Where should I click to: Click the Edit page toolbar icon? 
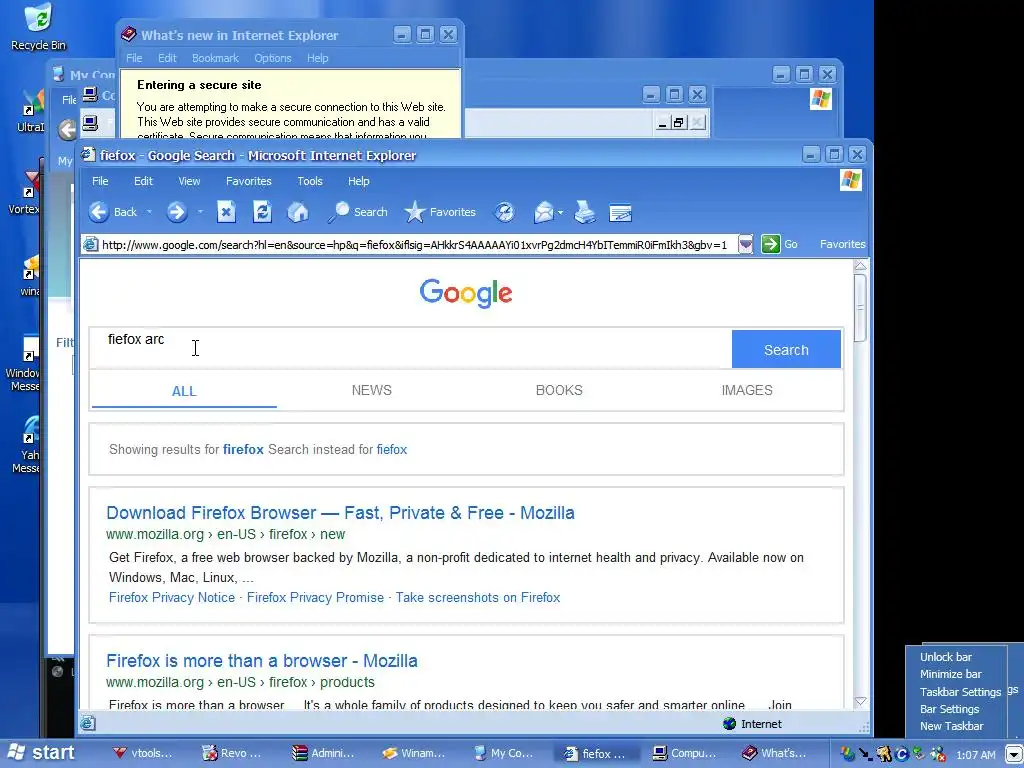620,213
